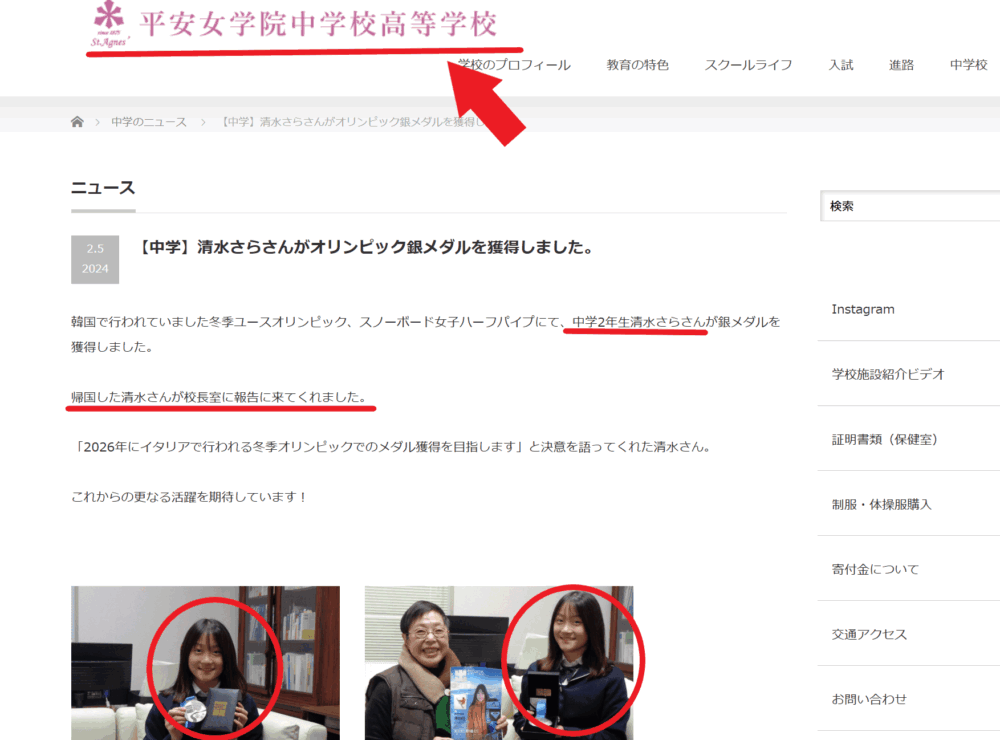Open 教育の特色 menu item
The image size is (1000, 740).
(x=637, y=65)
